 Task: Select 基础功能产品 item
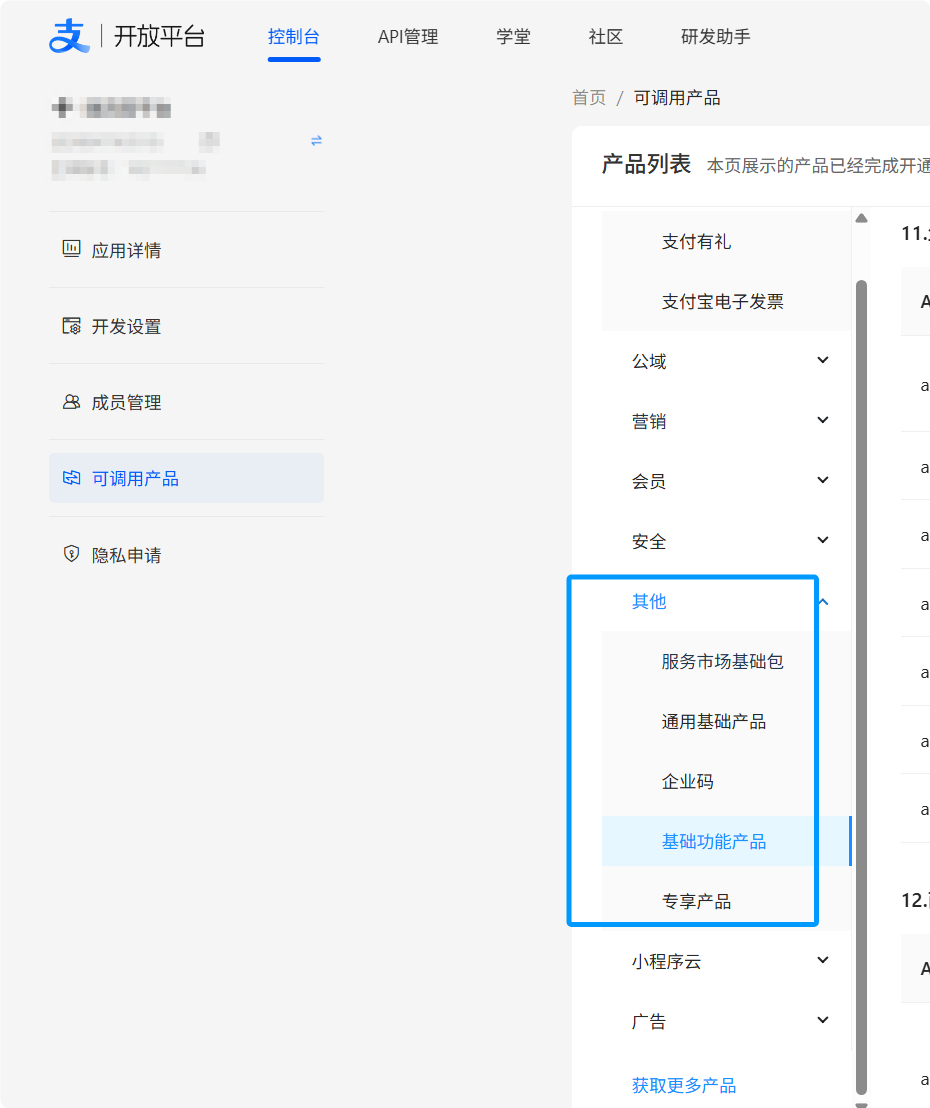pos(726,842)
